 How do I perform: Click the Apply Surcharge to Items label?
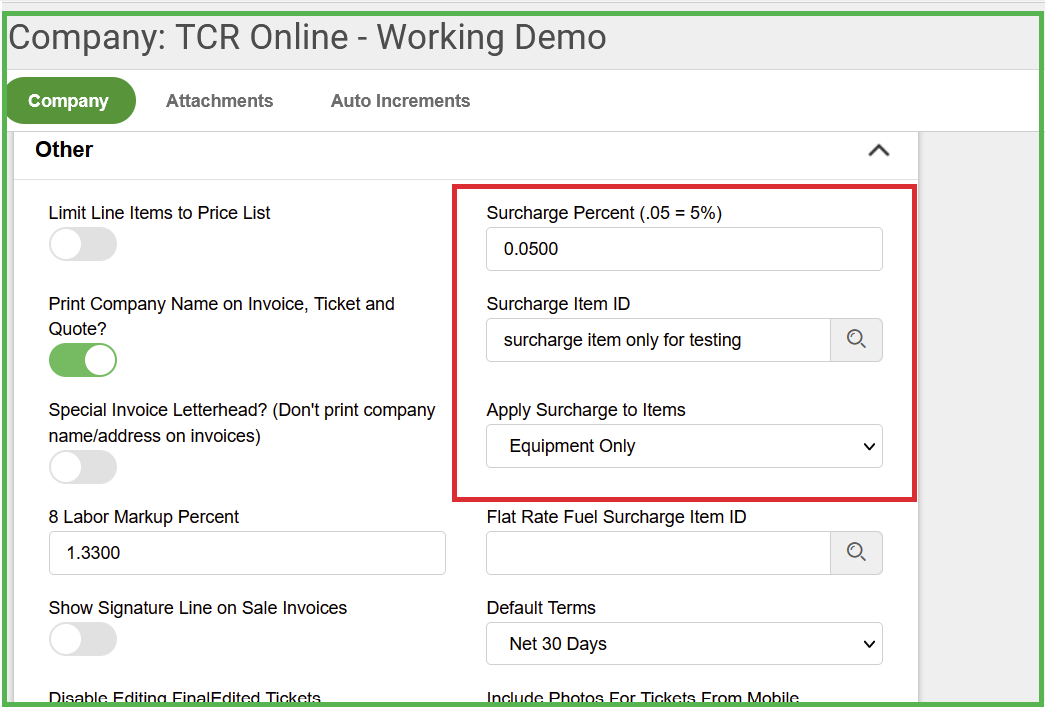pyautogui.click(x=586, y=410)
